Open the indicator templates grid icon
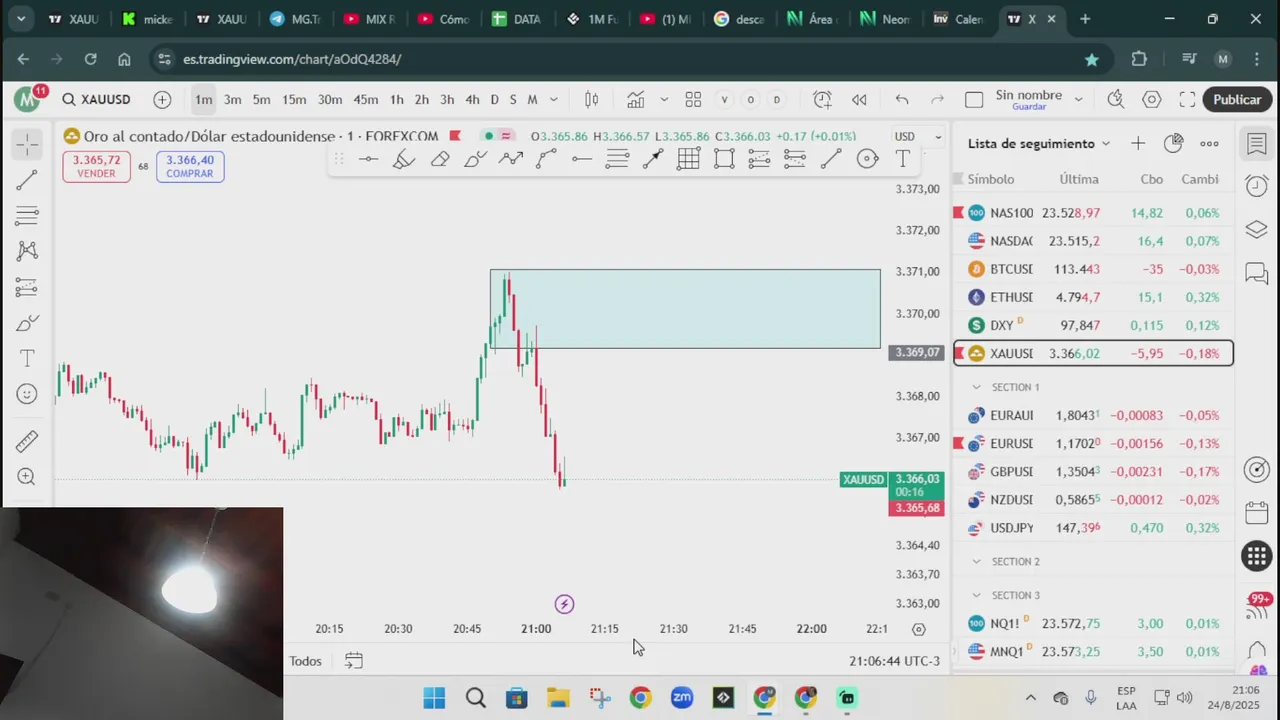This screenshot has height=720, width=1280. point(693,99)
